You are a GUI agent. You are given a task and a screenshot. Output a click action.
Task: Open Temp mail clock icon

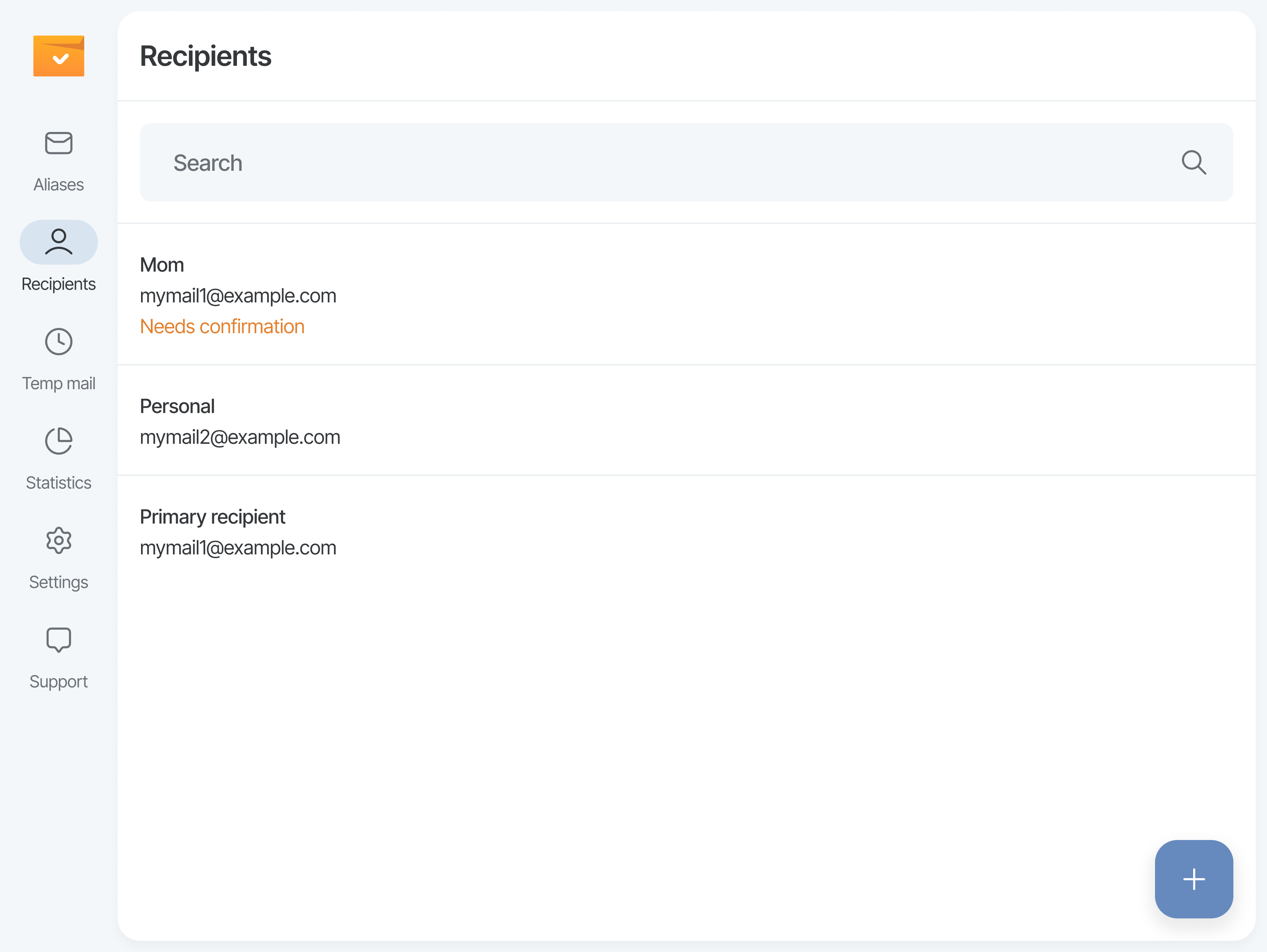coord(58,342)
